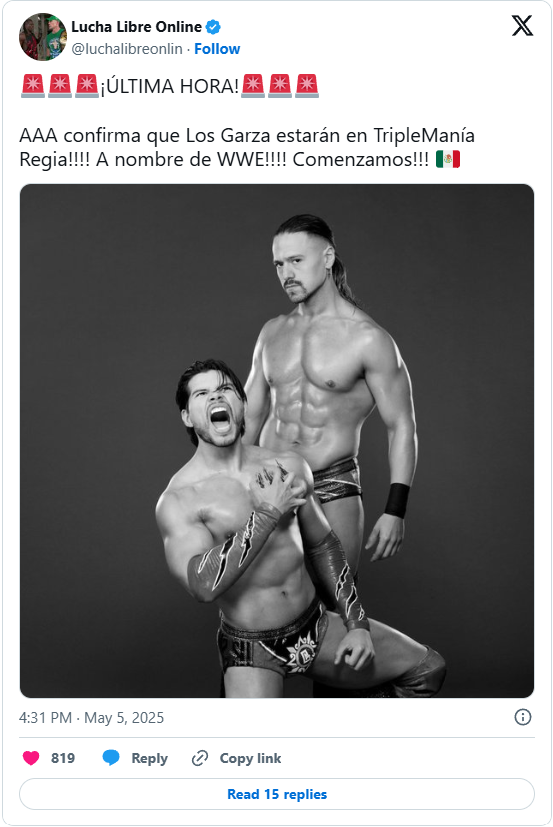Click the siren emoji after ÚLTIMA HORA!
This screenshot has width=553, height=827.
pos(253,86)
